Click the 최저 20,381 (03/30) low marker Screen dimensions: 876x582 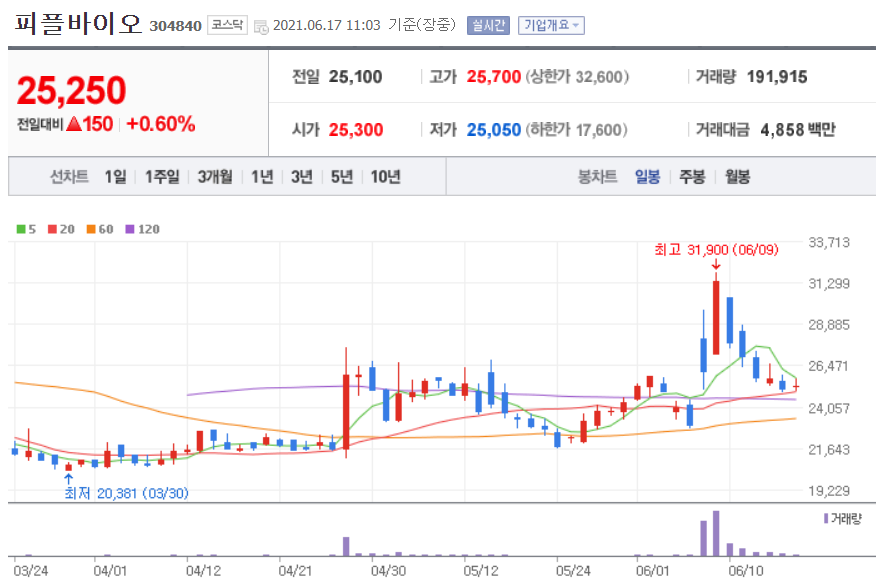[126, 493]
